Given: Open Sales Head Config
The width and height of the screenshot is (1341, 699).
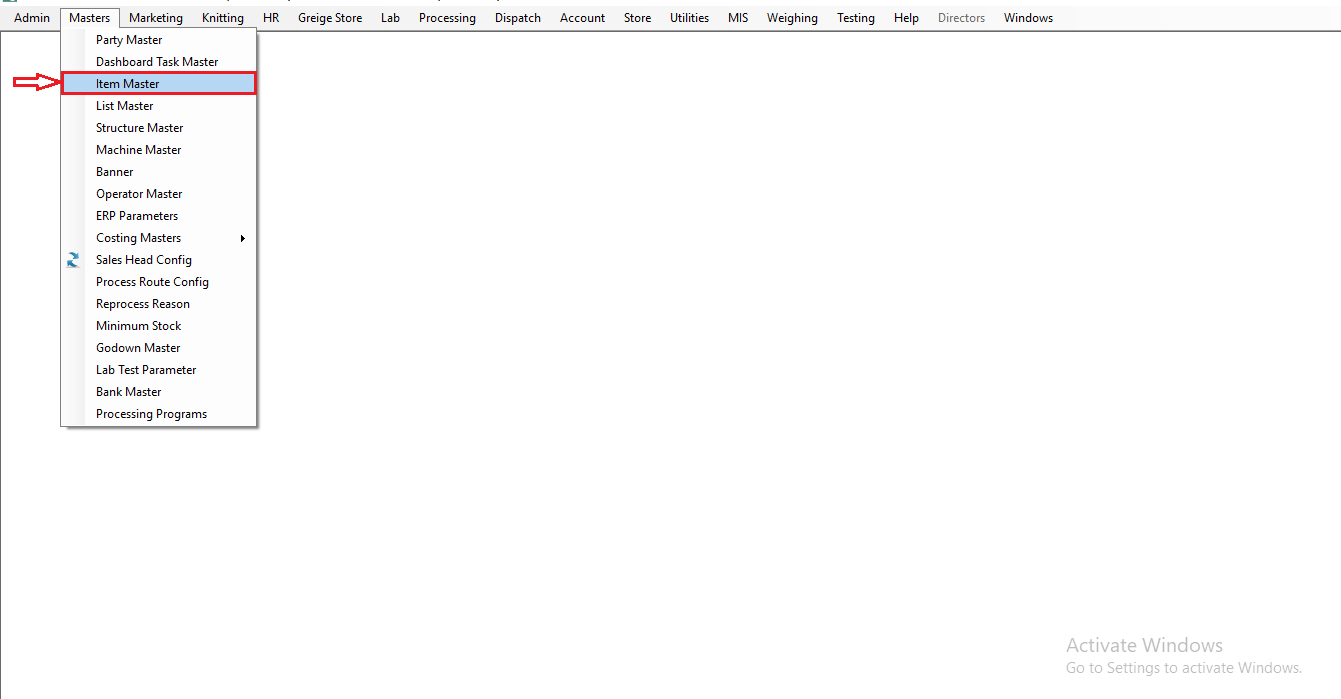Looking at the screenshot, I should pyautogui.click(x=159, y=260).
